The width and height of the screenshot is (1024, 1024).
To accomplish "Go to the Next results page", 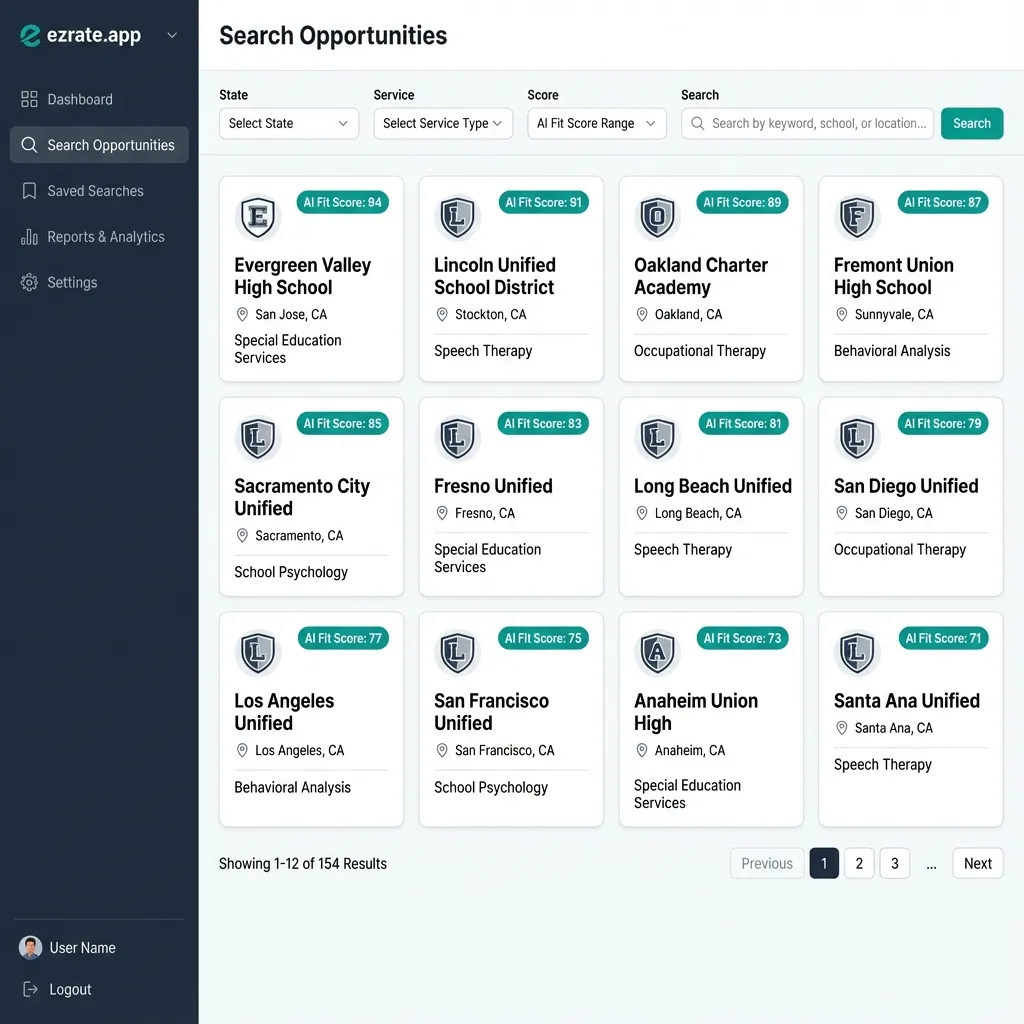I will [x=977, y=863].
